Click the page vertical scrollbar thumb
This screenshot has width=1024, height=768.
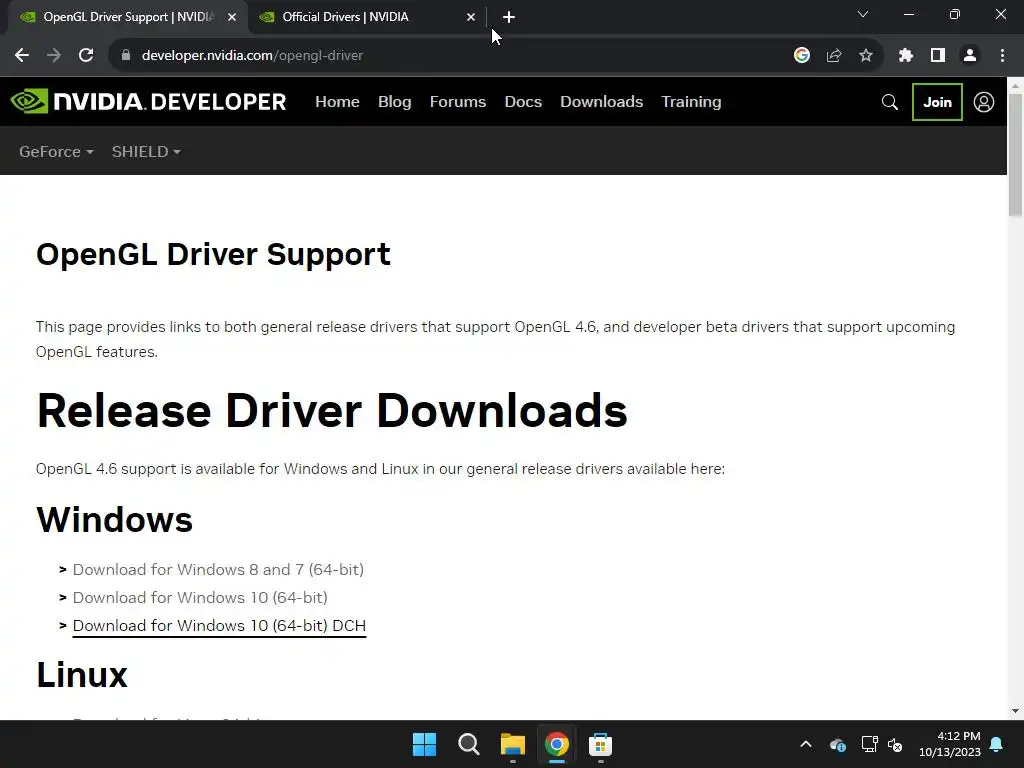(1016, 155)
